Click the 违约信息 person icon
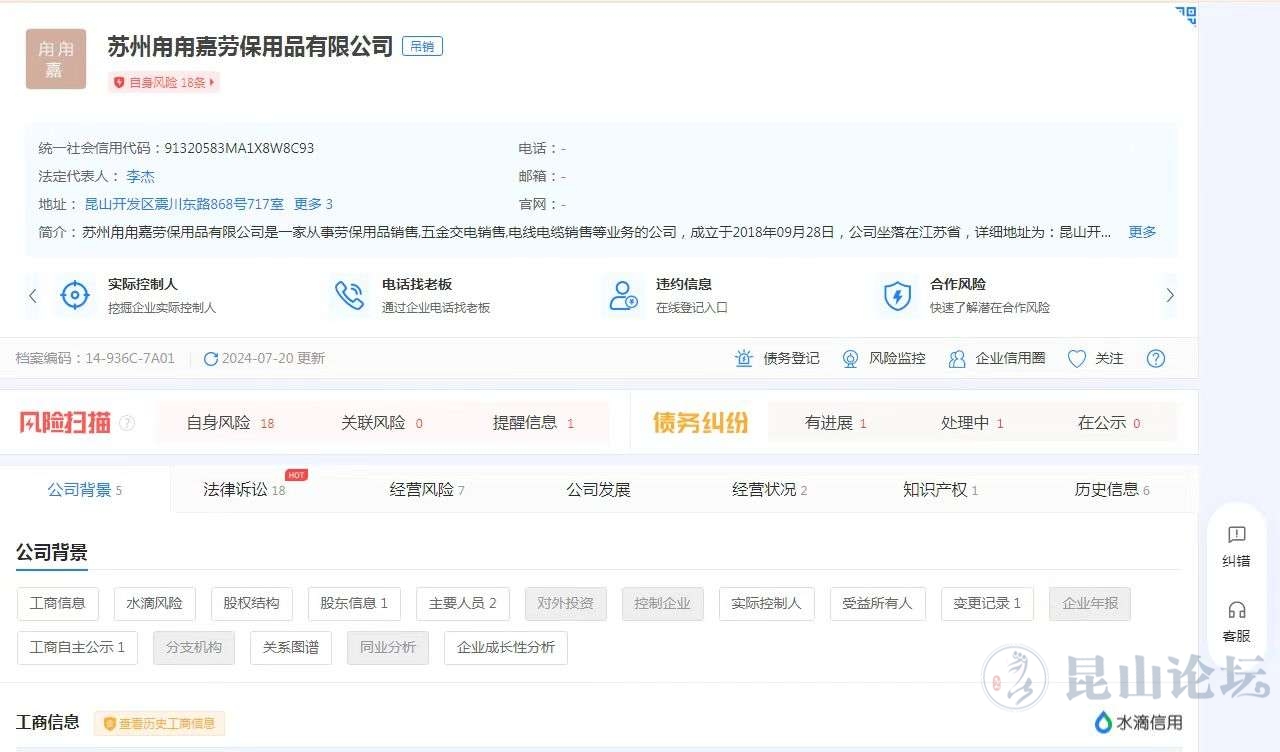The image size is (1280, 752). pyautogui.click(x=624, y=296)
